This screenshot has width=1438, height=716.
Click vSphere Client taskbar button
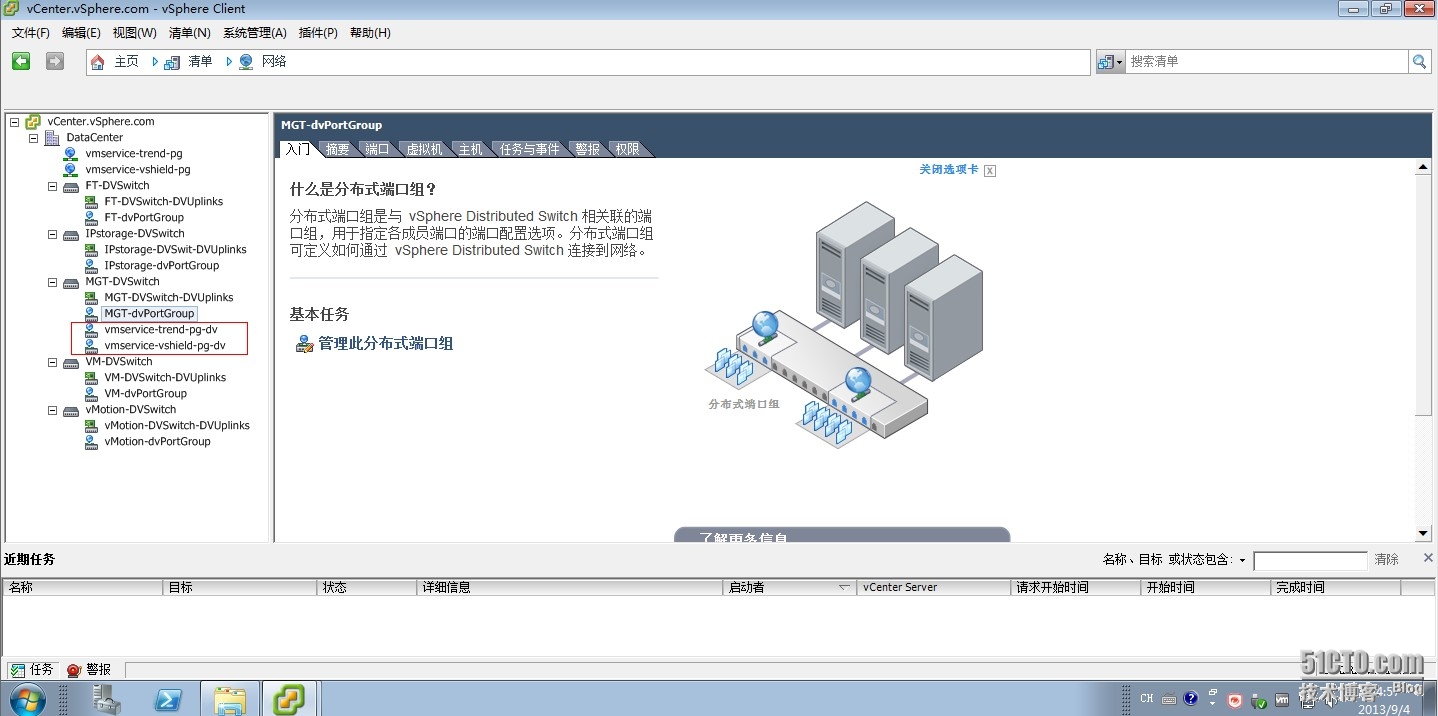point(290,699)
